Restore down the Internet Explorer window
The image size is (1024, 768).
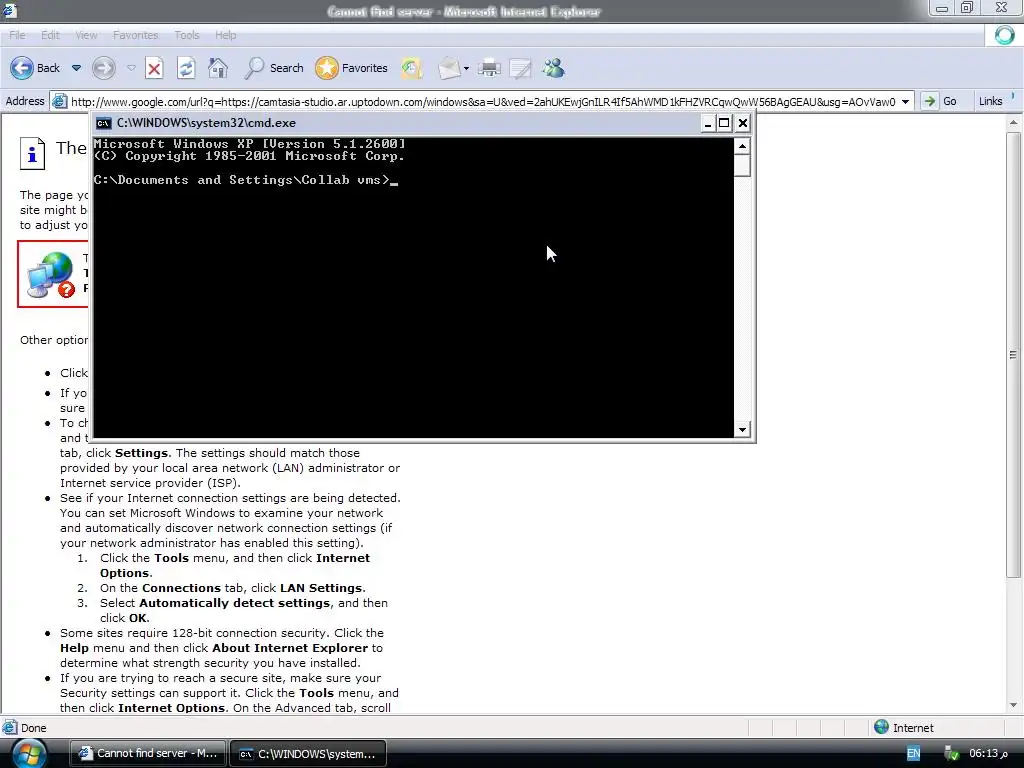tap(967, 8)
